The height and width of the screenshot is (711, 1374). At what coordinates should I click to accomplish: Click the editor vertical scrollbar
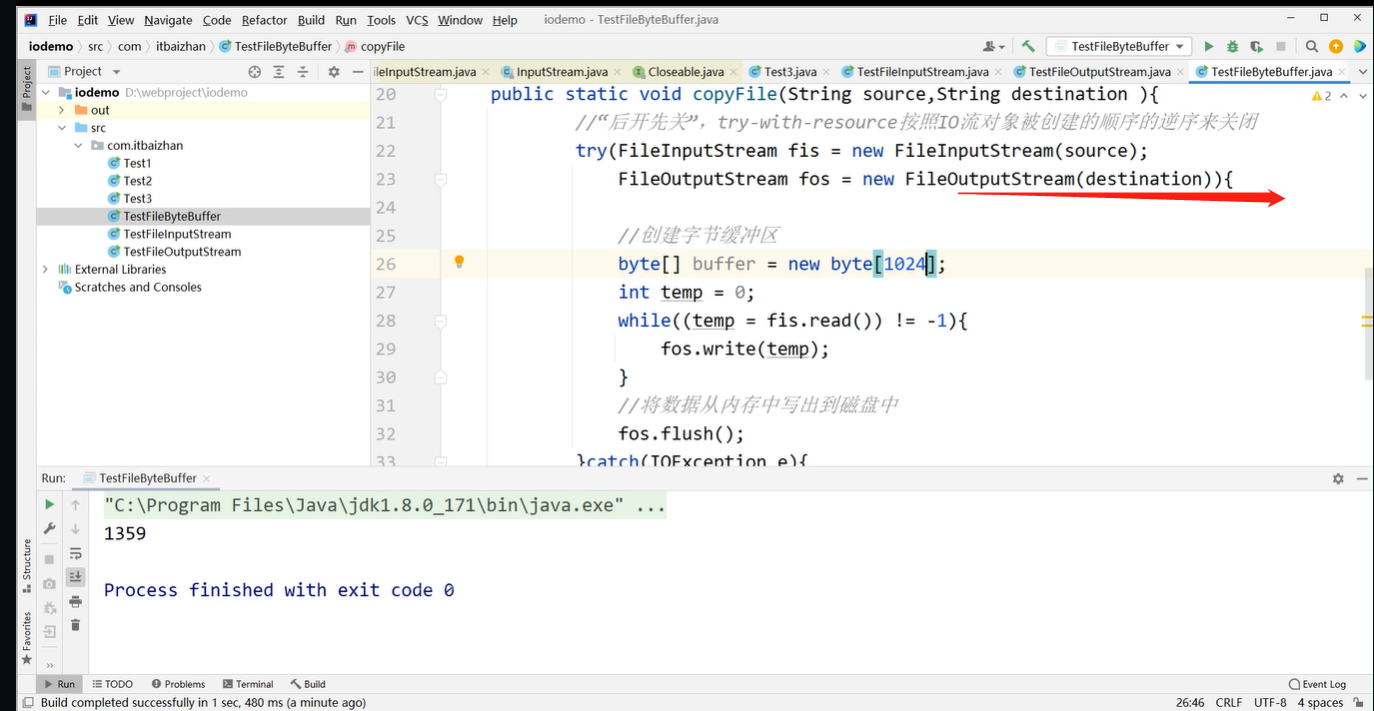tap(1367, 324)
